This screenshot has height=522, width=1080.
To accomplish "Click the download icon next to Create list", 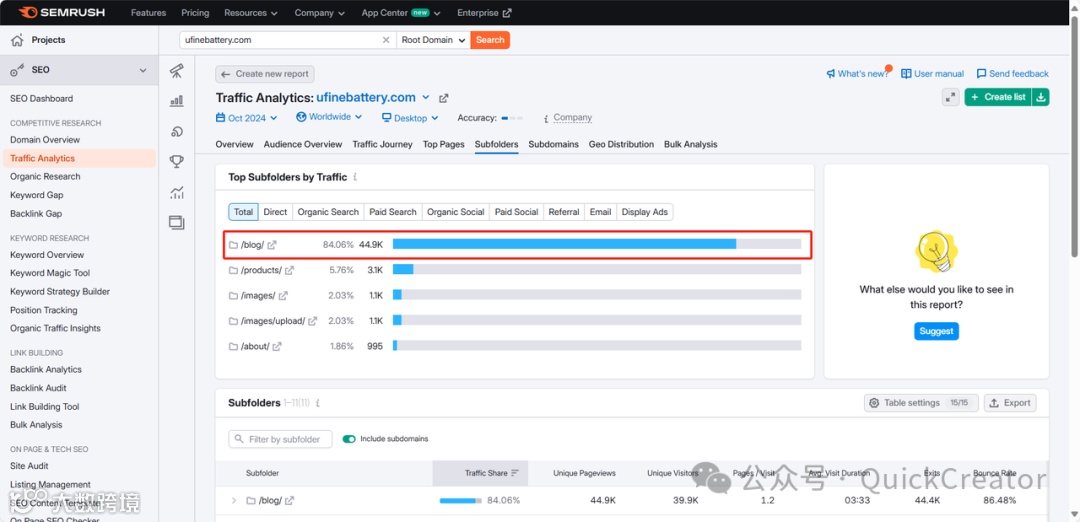I will click(1041, 97).
